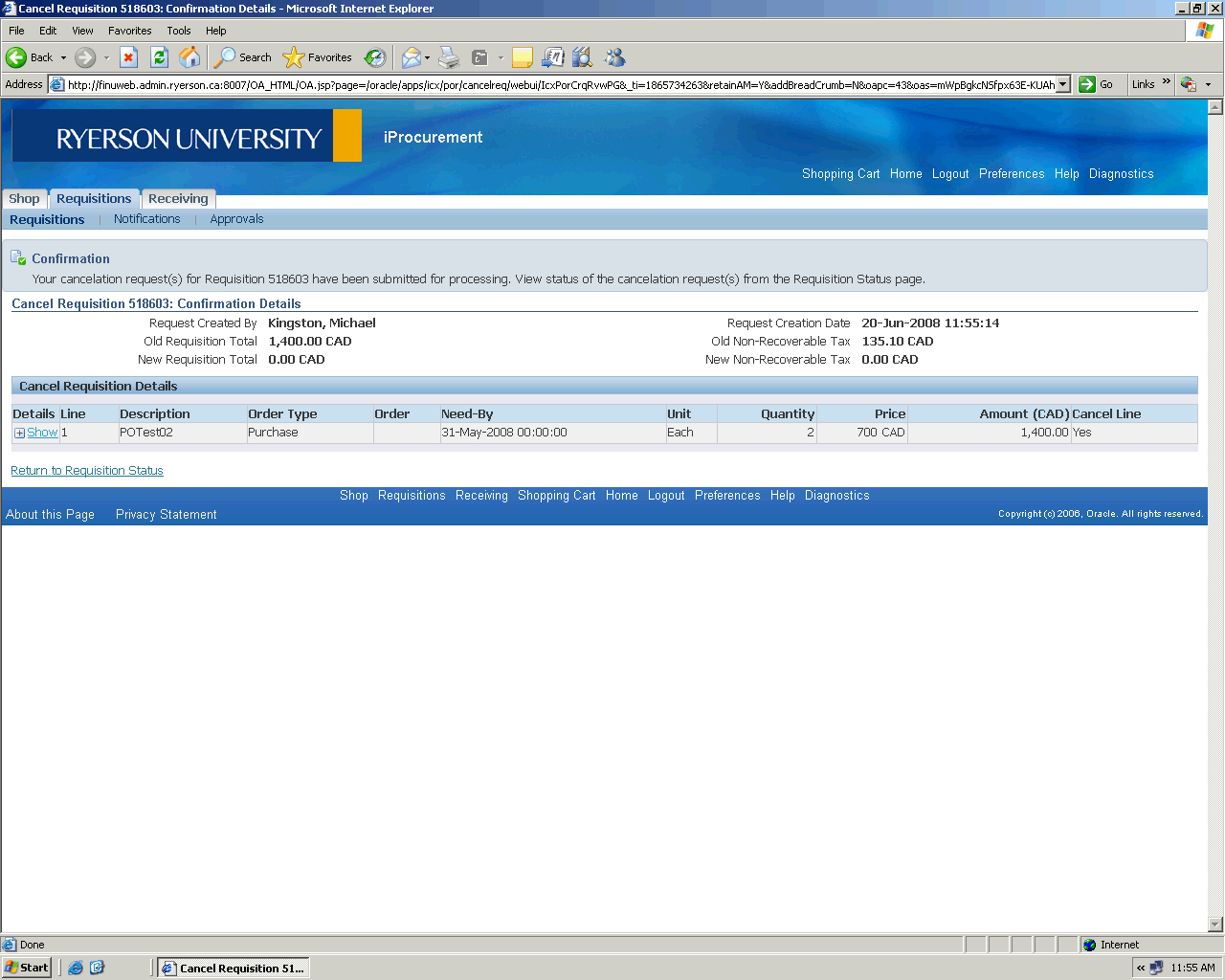
Task: Click Return to Requisition Status link
Action: [x=87, y=471]
